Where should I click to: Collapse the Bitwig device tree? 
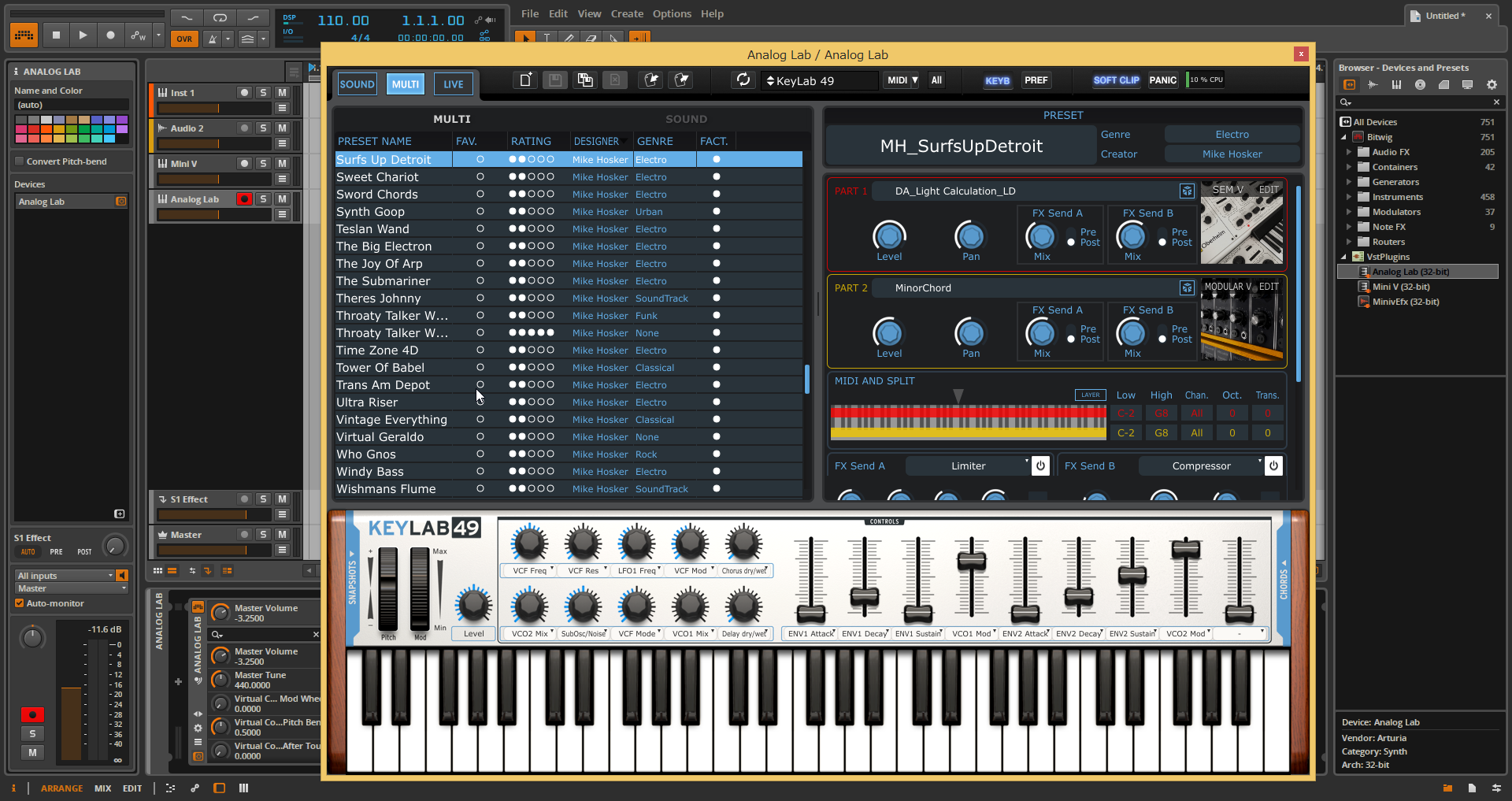[x=1343, y=137]
